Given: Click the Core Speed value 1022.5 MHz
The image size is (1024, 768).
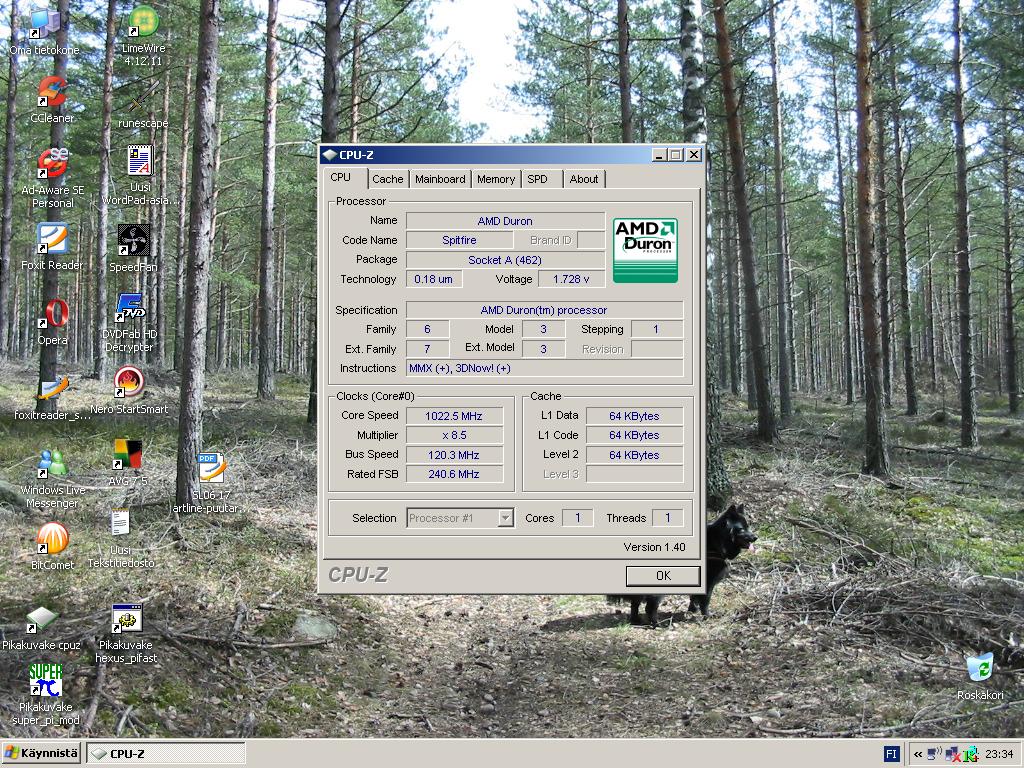Looking at the screenshot, I should (x=454, y=416).
